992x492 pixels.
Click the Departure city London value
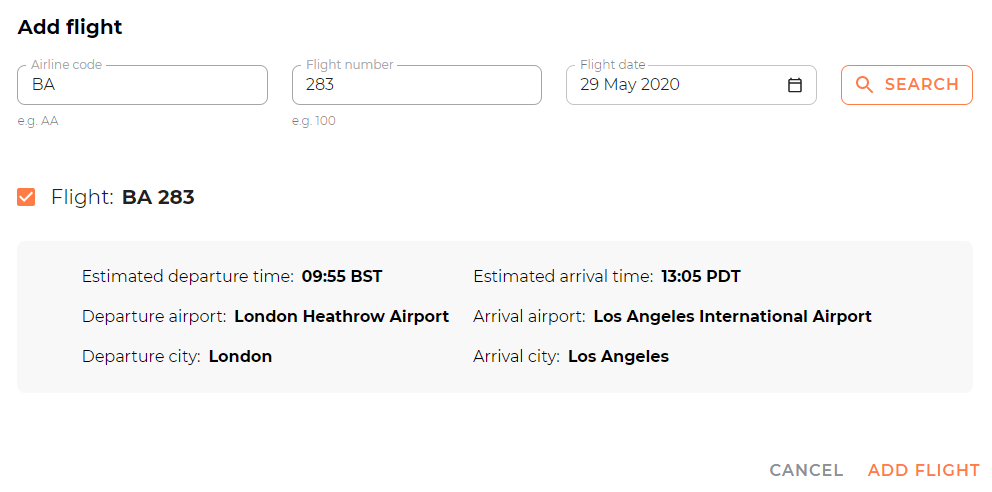pos(240,357)
